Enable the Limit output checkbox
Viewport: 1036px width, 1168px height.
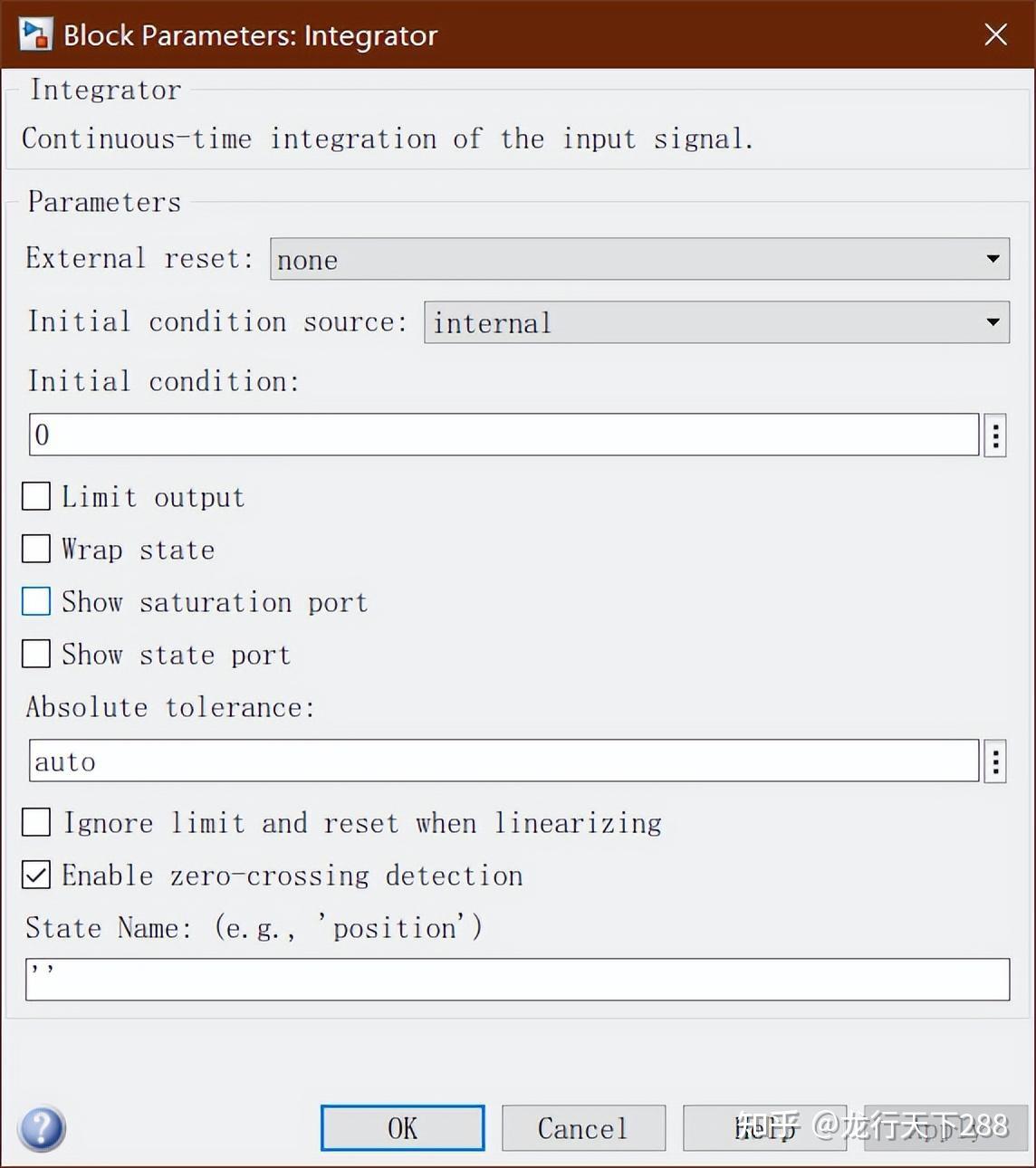coord(36,496)
